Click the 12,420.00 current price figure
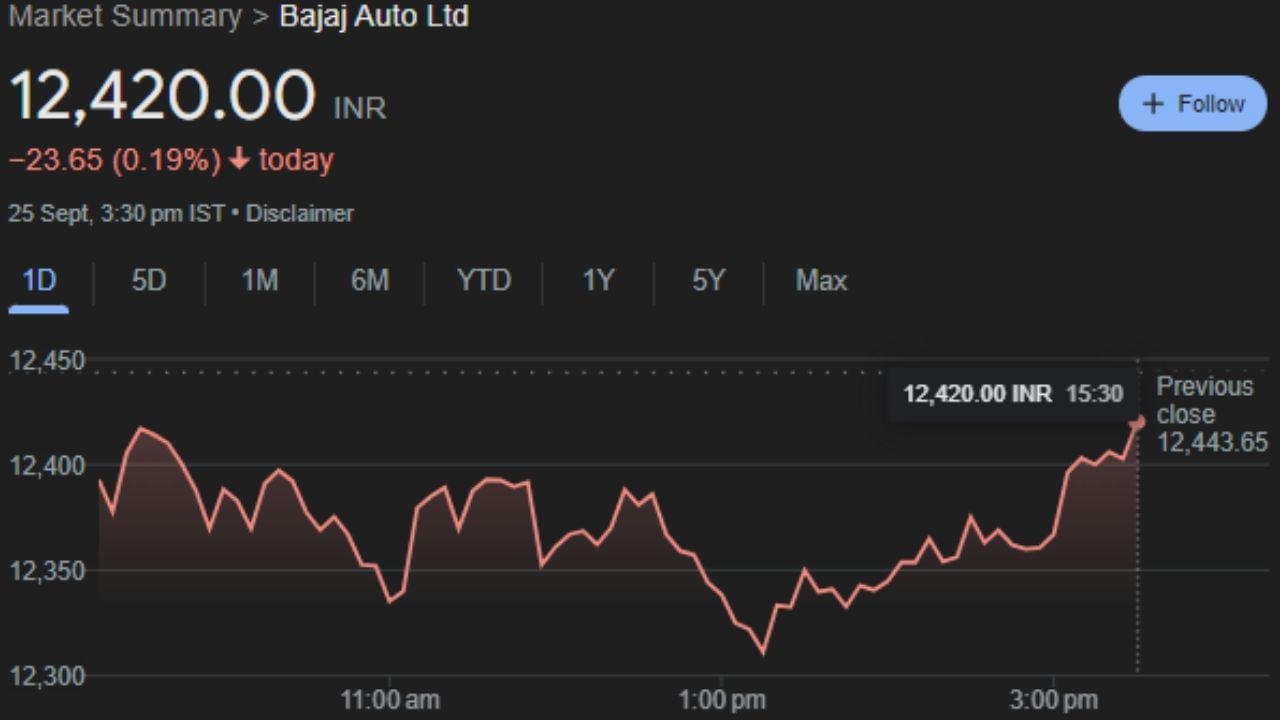1280x720 pixels. point(162,96)
